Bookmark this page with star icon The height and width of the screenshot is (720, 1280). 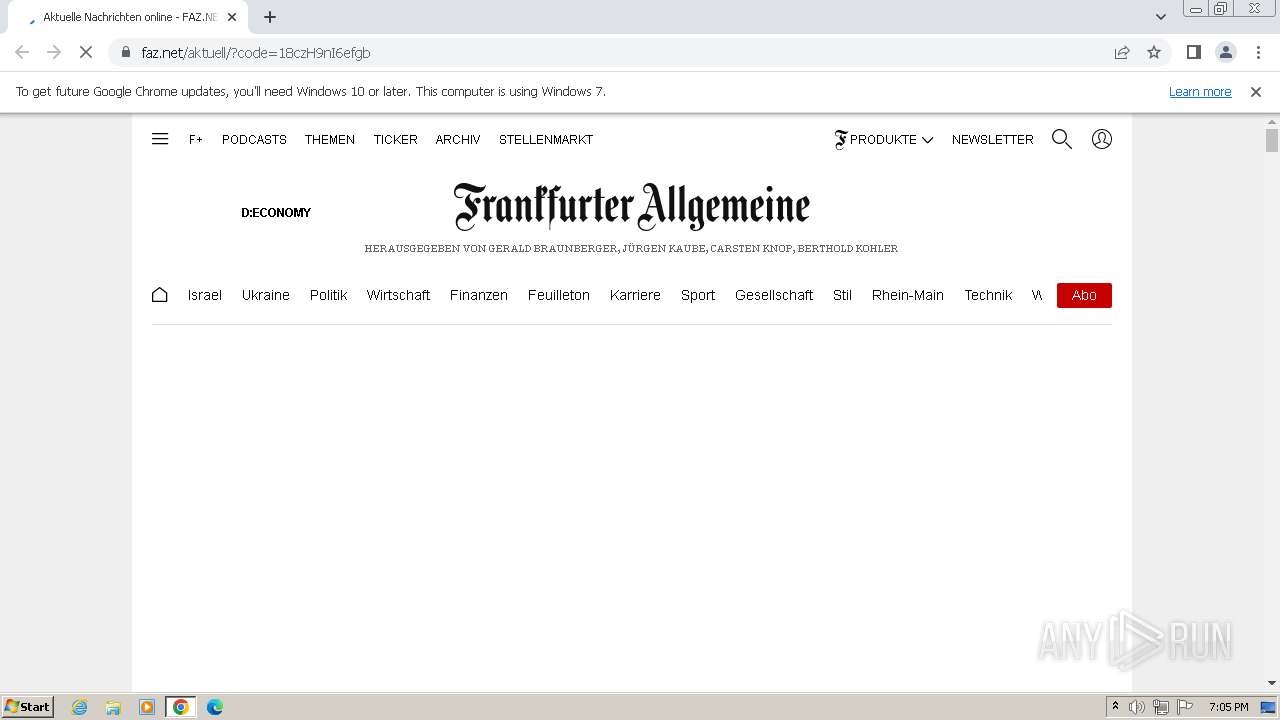(1154, 52)
